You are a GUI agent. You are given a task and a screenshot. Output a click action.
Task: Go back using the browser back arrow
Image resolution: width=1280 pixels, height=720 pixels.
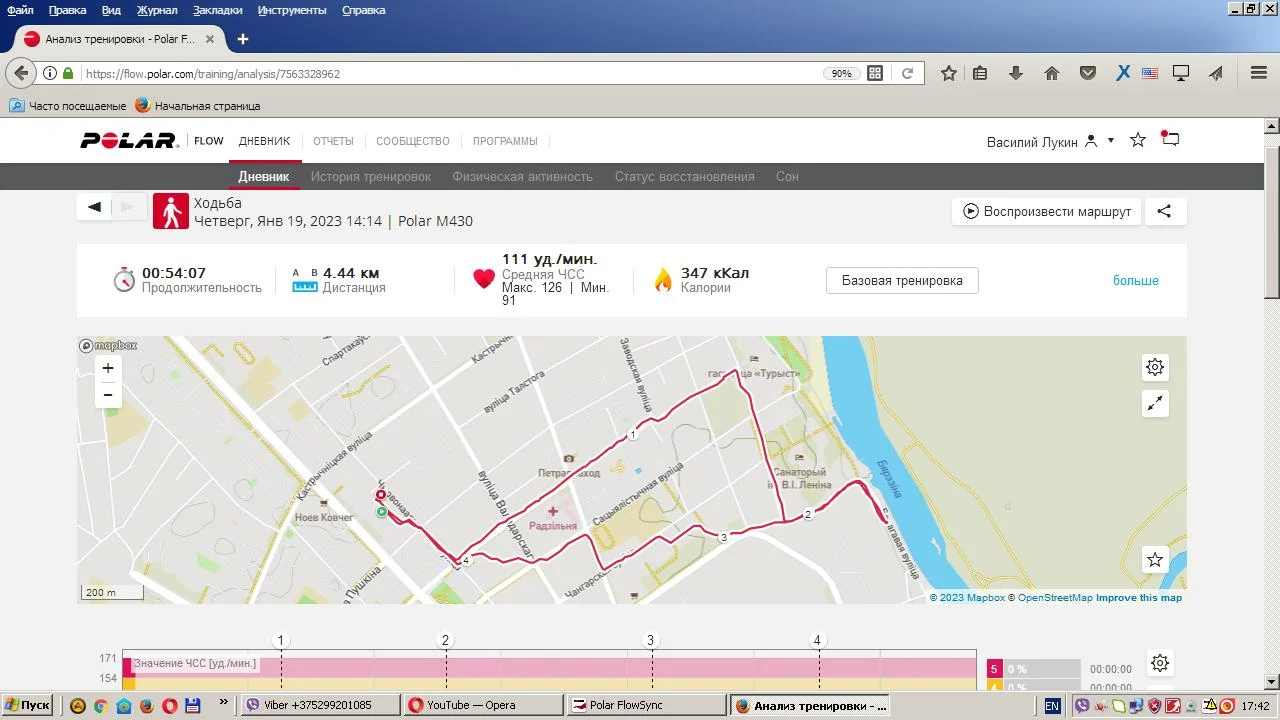[21, 73]
